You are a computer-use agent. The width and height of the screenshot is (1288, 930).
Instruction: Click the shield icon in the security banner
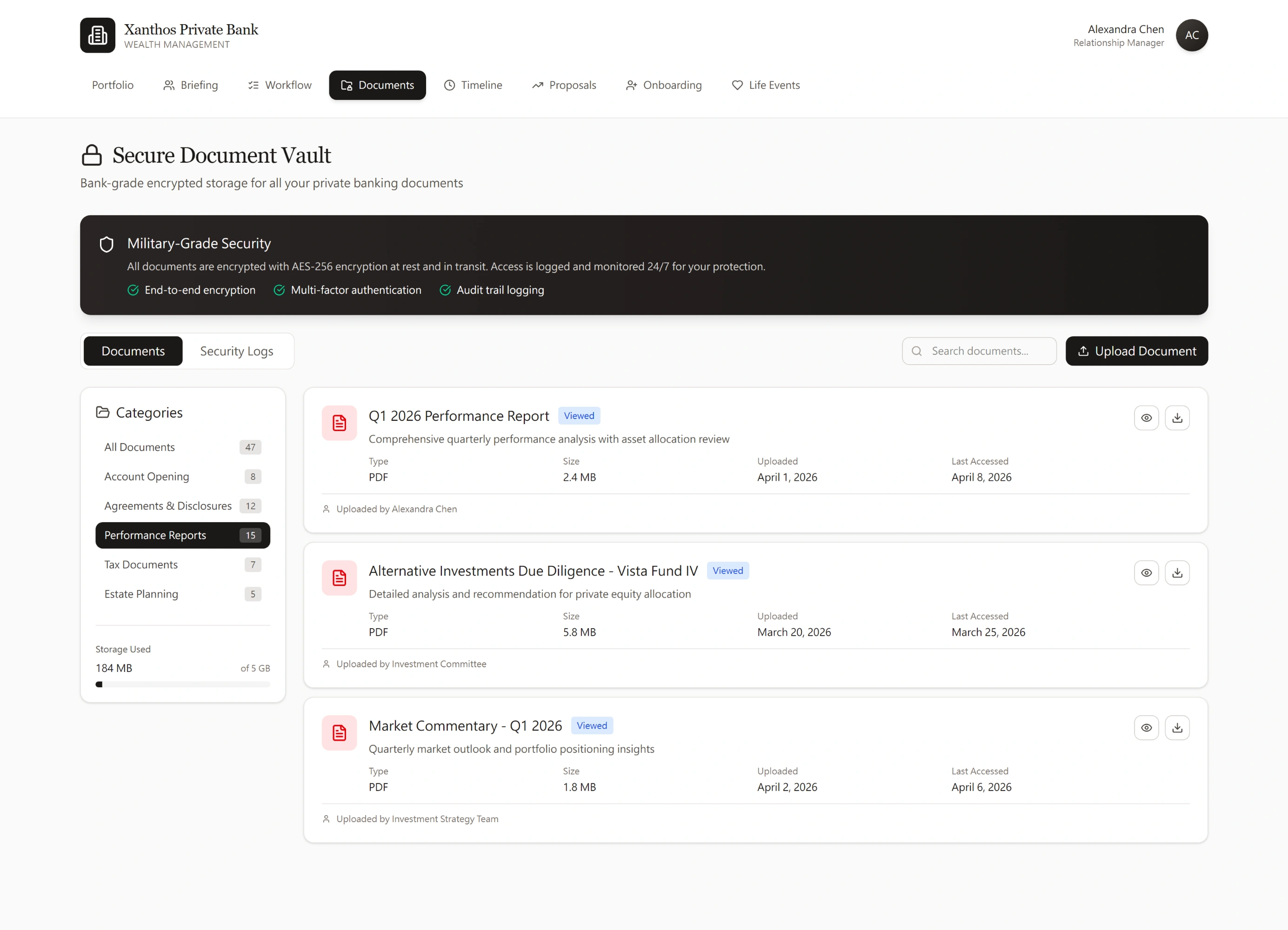point(107,244)
